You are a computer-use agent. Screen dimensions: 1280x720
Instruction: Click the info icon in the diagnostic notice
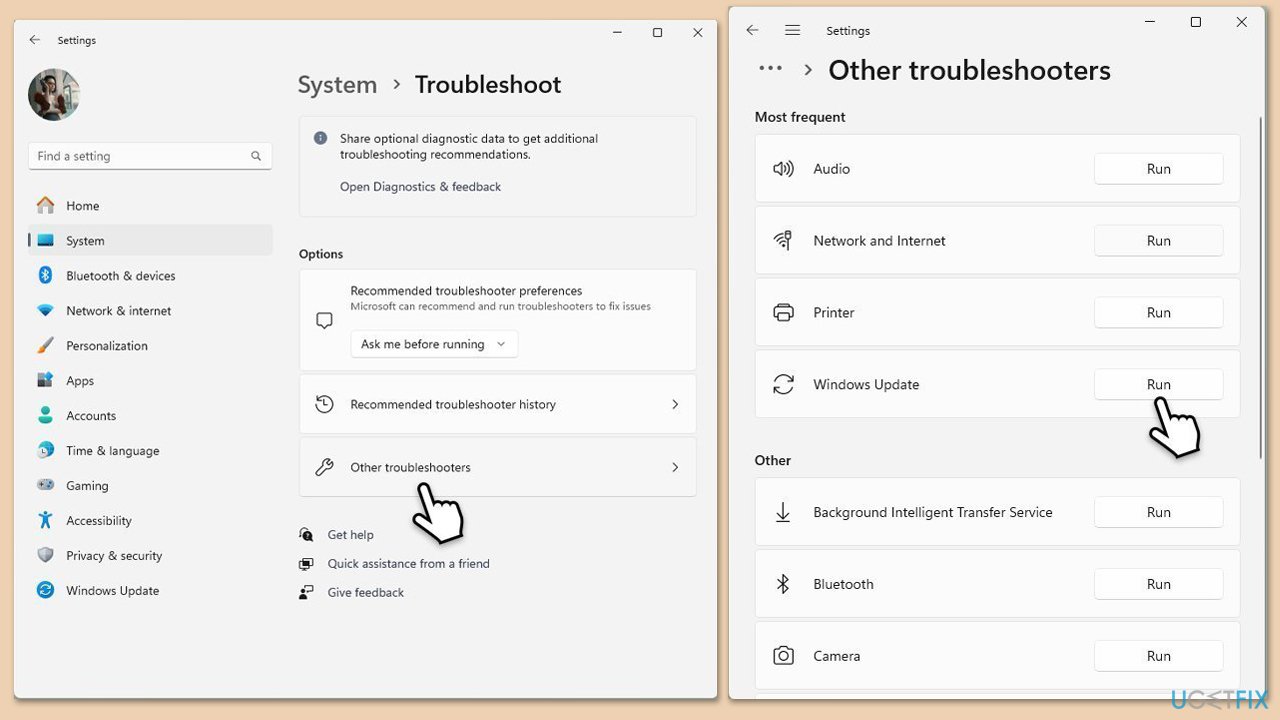(x=320, y=139)
